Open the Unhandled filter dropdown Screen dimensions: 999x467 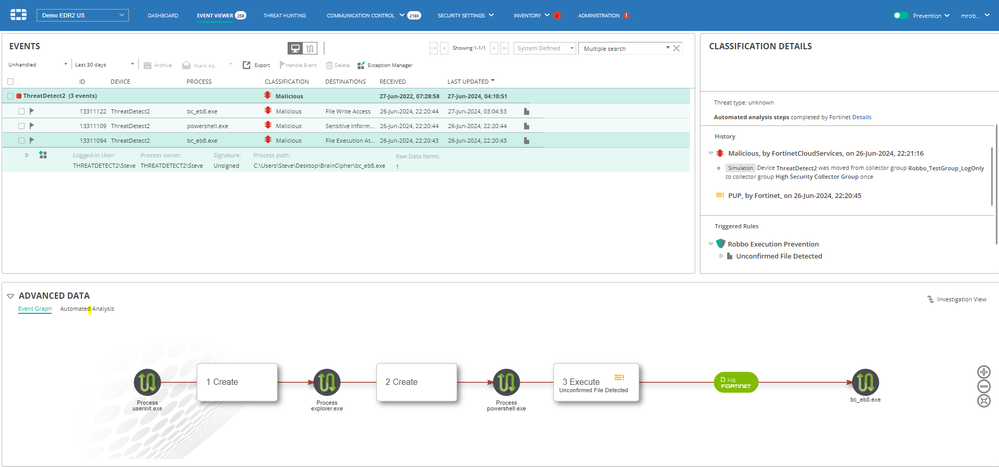pos(37,65)
